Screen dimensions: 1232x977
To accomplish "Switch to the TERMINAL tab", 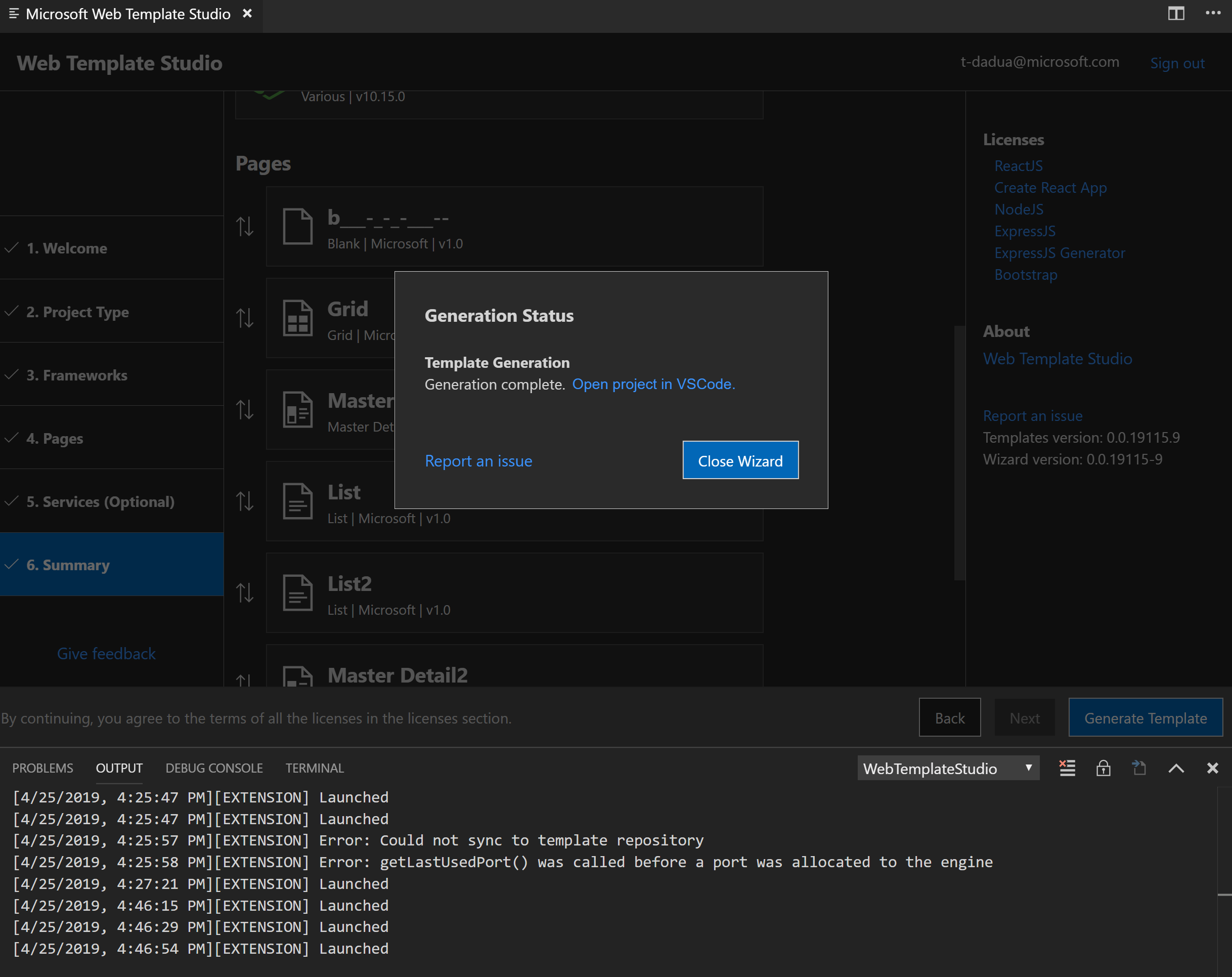I will click(x=315, y=768).
